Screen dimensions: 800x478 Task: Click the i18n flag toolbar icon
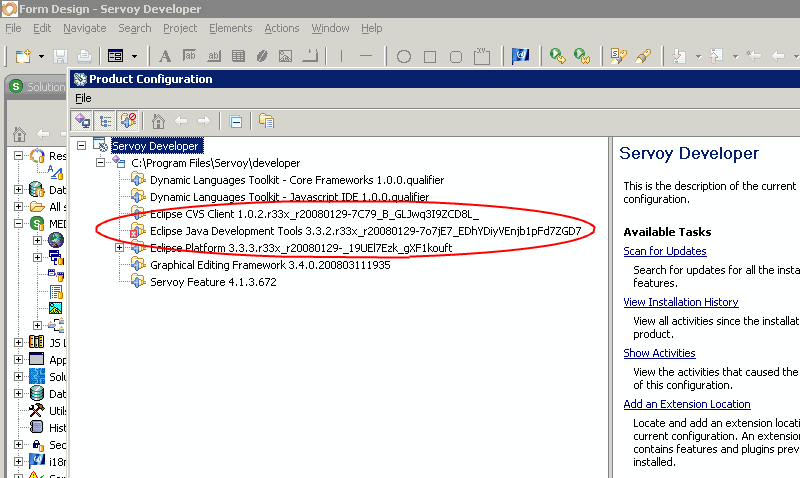tap(520, 56)
